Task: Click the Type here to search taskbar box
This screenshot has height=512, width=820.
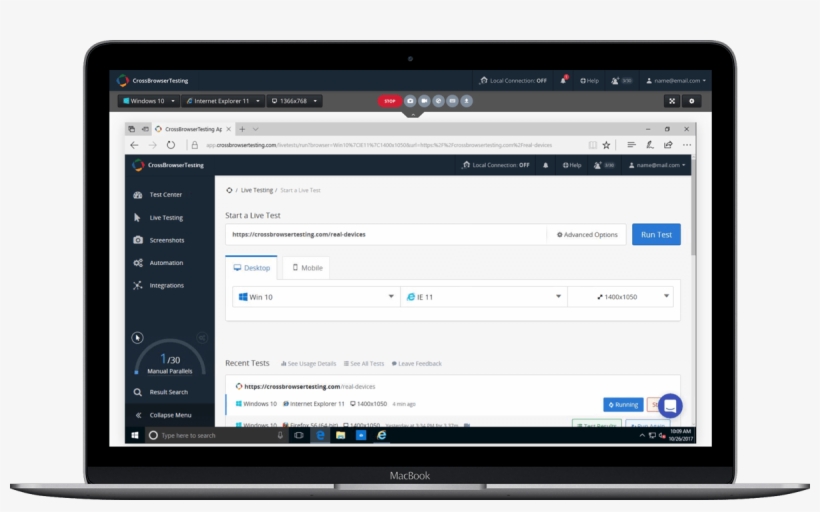Action: point(217,435)
